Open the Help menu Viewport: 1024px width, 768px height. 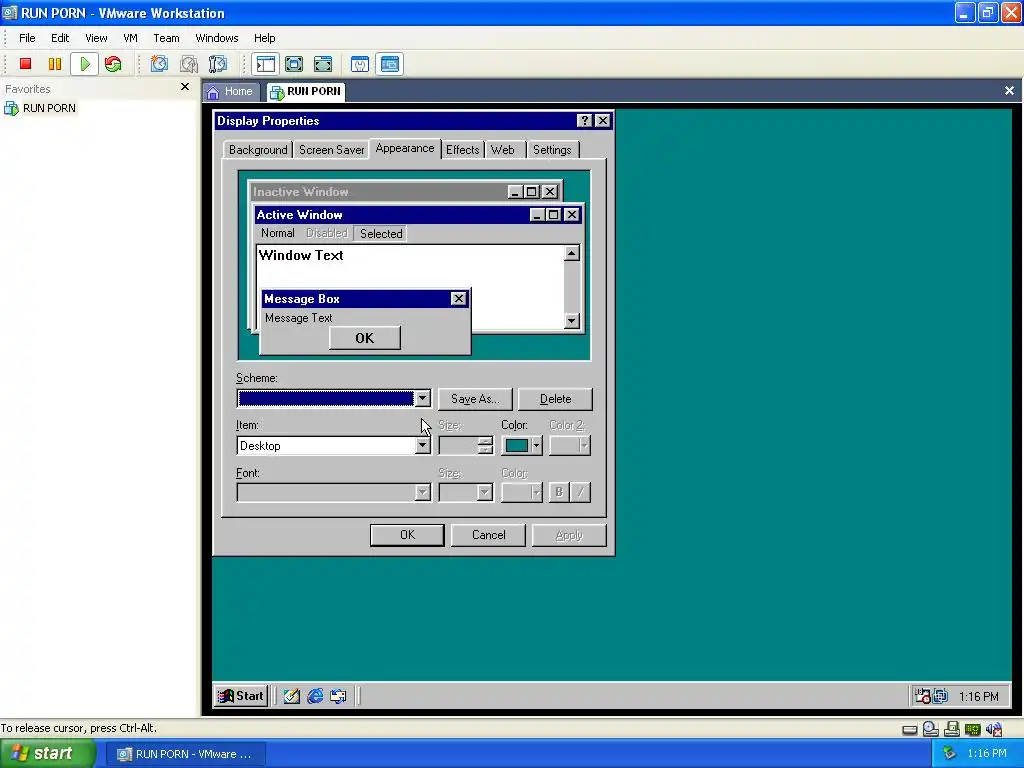(x=264, y=38)
